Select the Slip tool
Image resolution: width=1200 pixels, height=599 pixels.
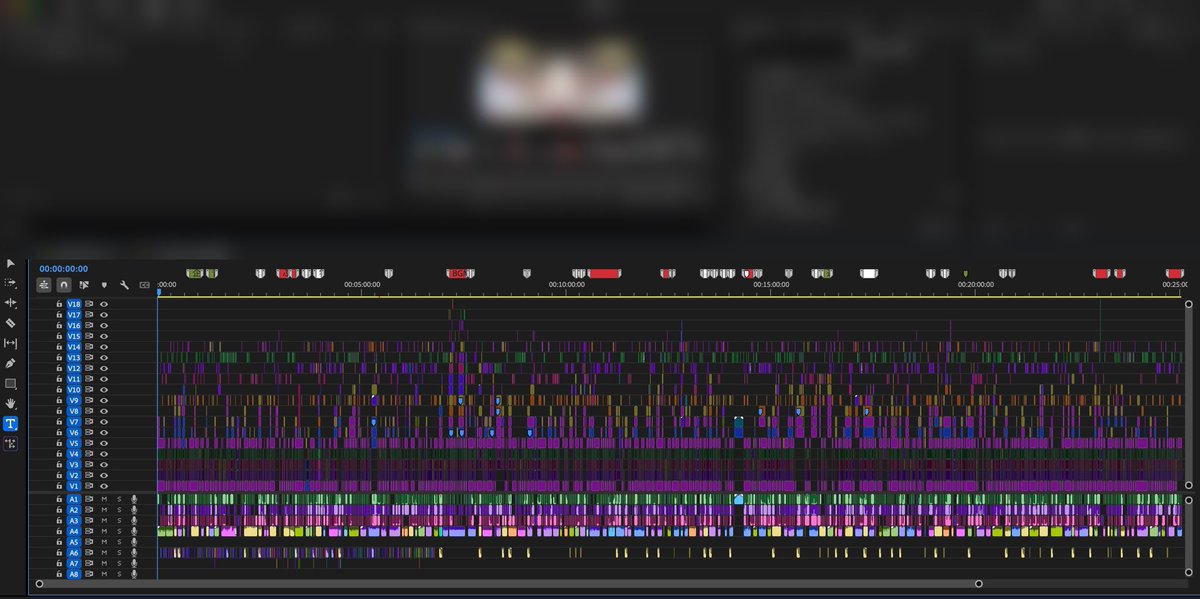[x=11, y=343]
